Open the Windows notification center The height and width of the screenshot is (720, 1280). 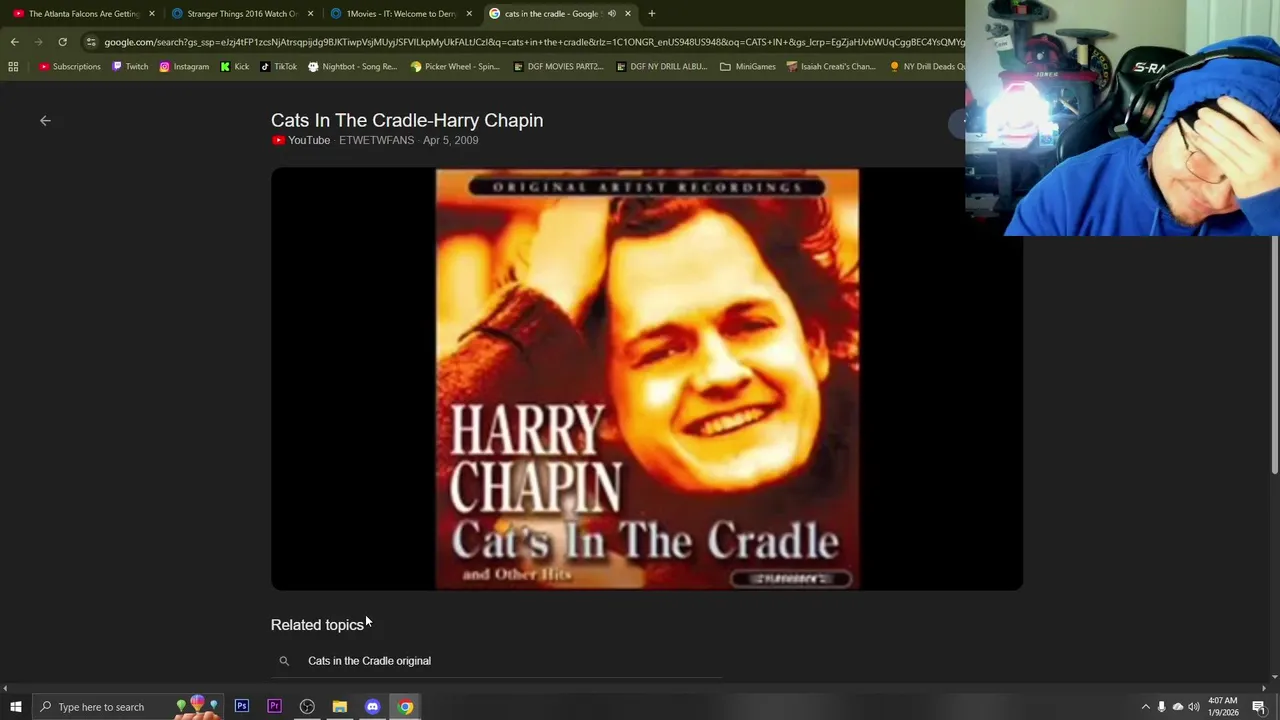pos(1259,707)
